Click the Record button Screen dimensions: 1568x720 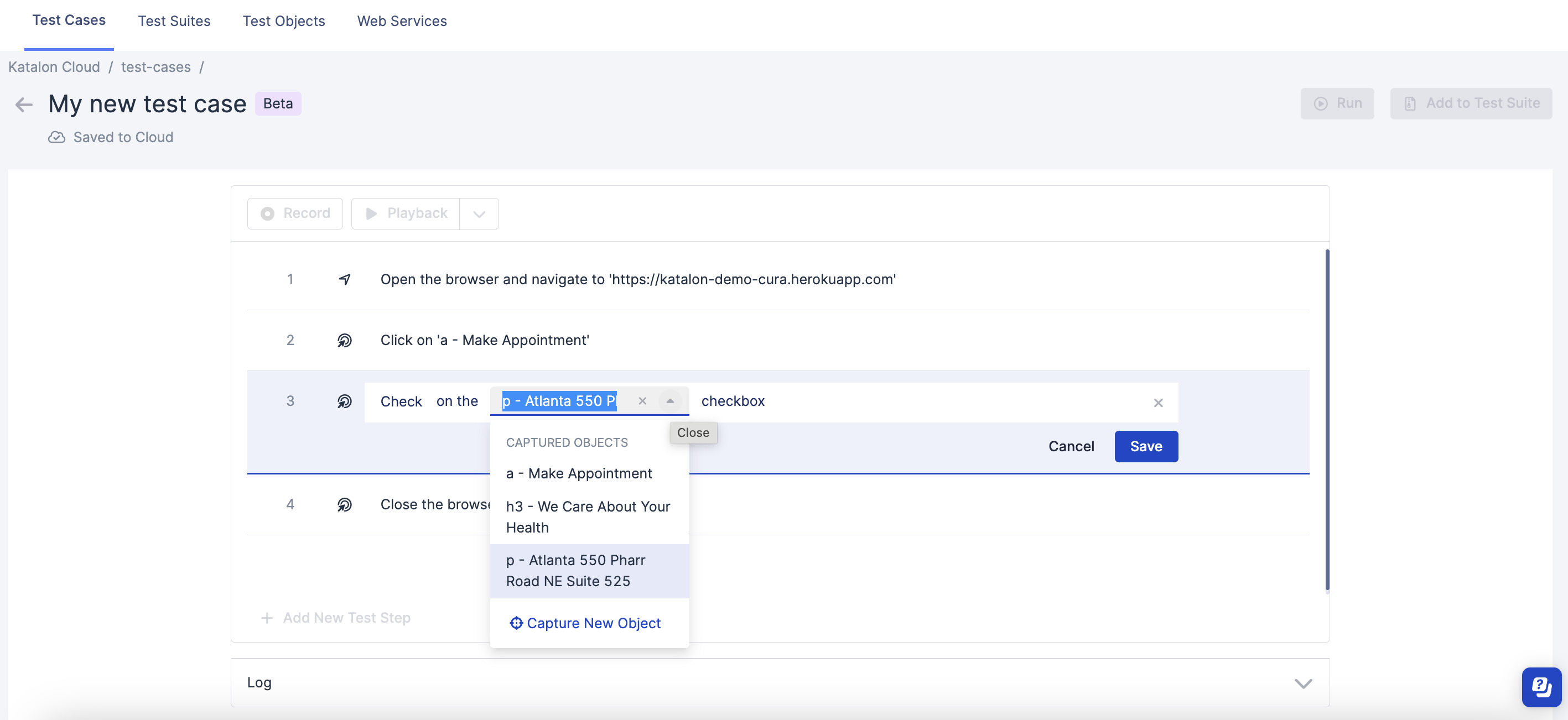[295, 213]
